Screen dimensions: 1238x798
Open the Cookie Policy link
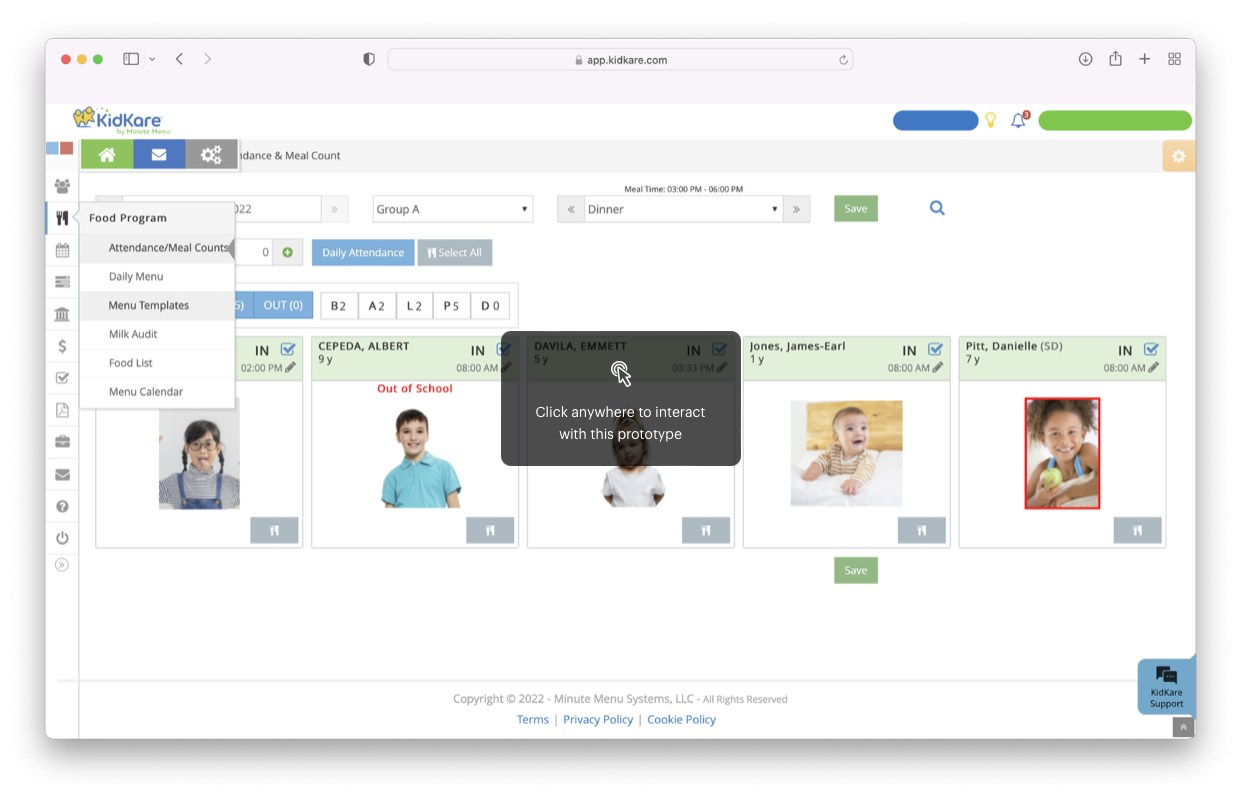click(x=682, y=720)
